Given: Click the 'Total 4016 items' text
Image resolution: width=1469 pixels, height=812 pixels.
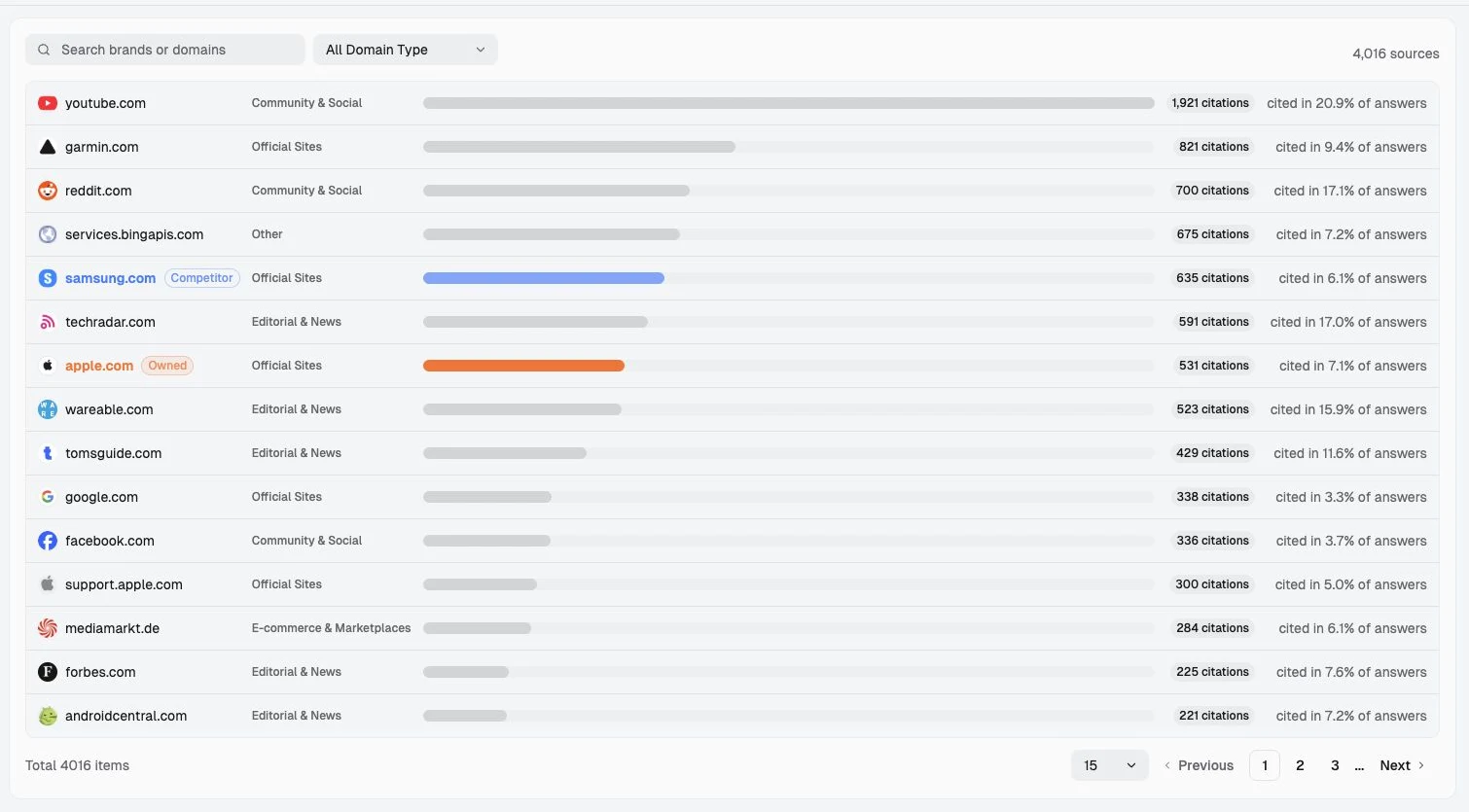Looking at the screenshot, I should pos(77,765).
